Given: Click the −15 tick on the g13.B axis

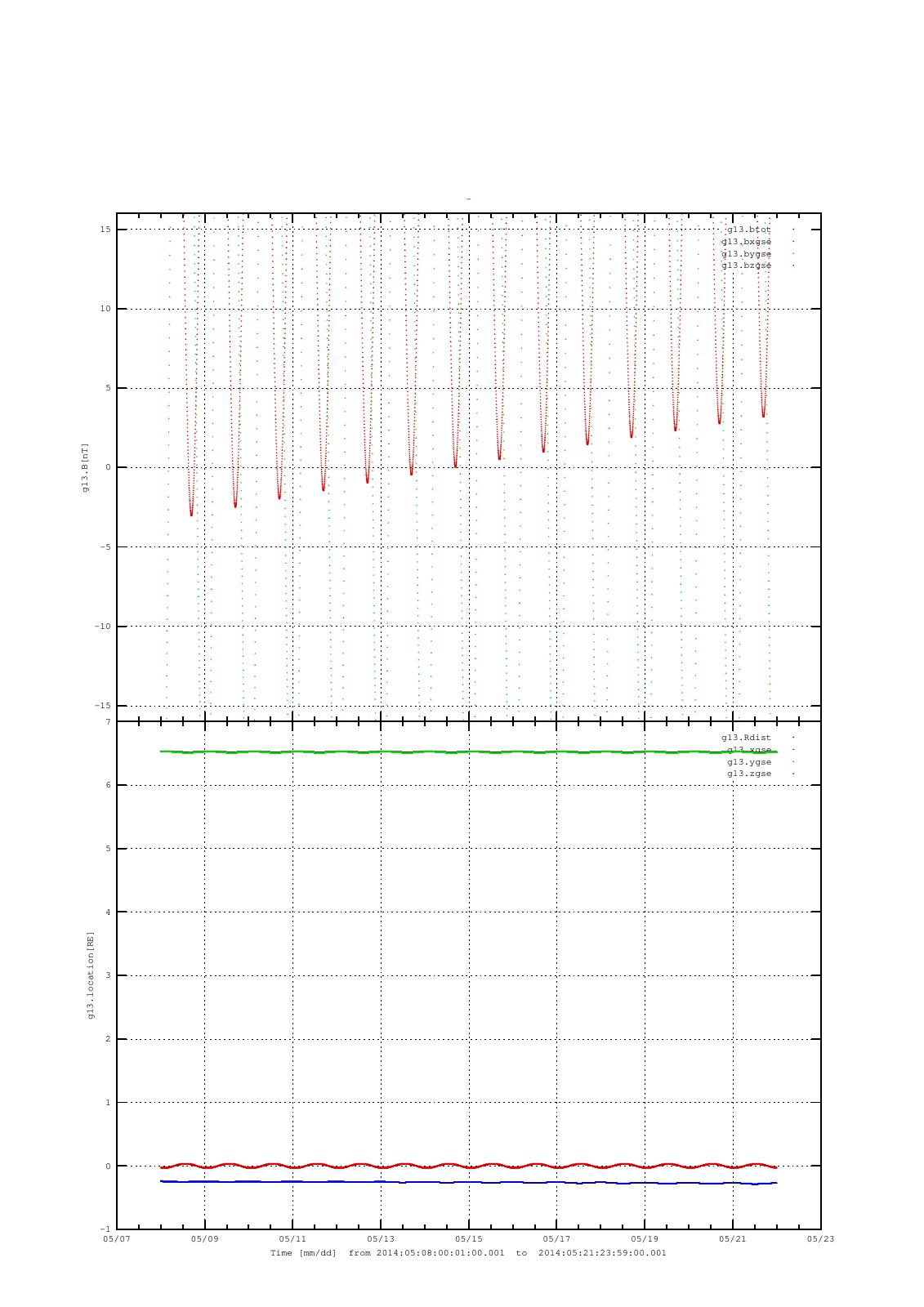Looking at the screenshot, I should click(102, 706).
